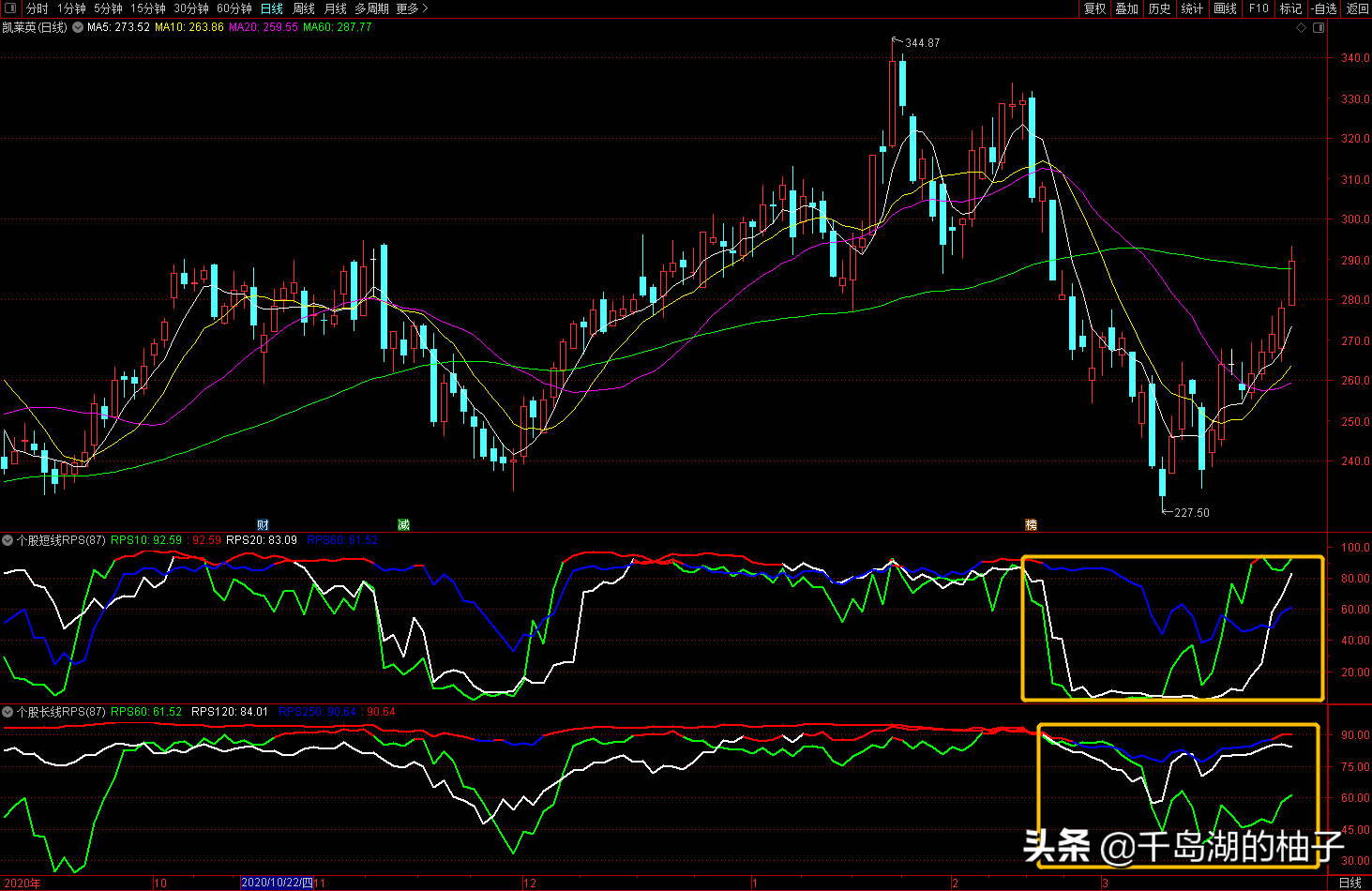Click the 344.87 high price label
The height and width of the screenshot is (891, 1372).
(923, 43)
